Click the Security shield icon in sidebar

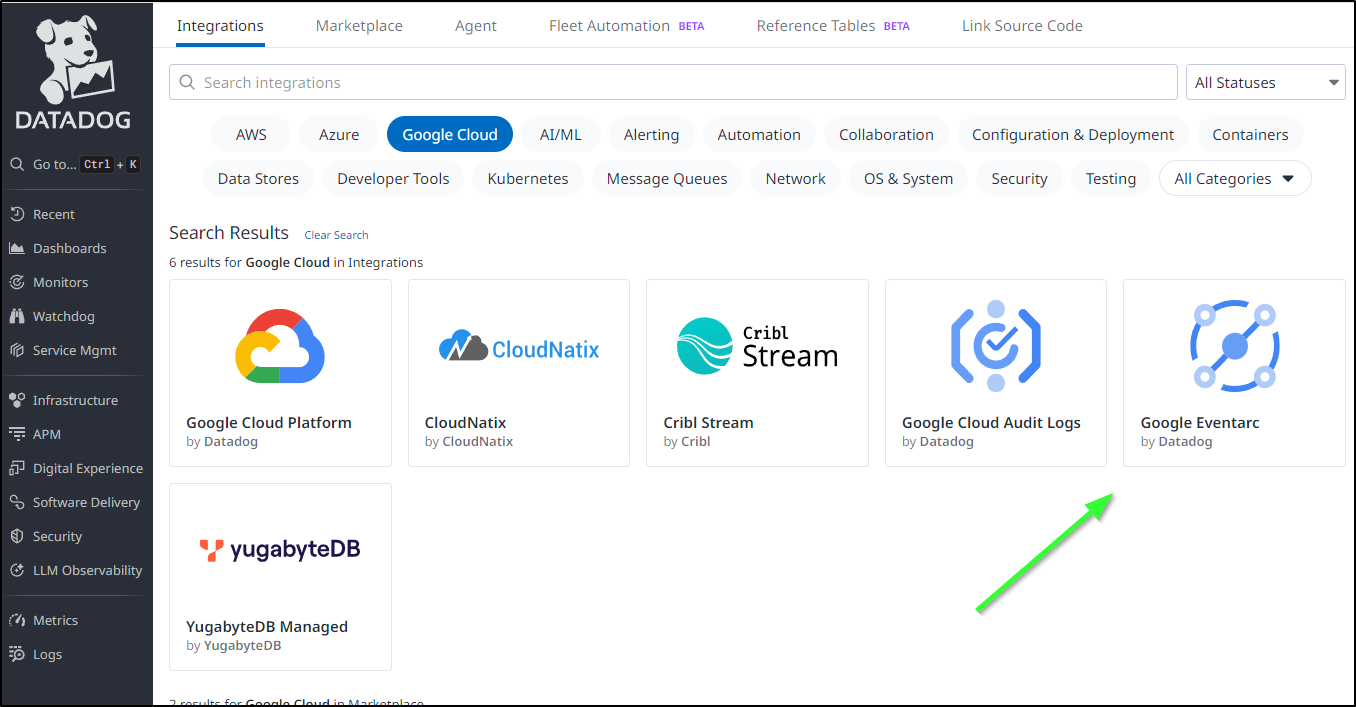tap(17, 536)
